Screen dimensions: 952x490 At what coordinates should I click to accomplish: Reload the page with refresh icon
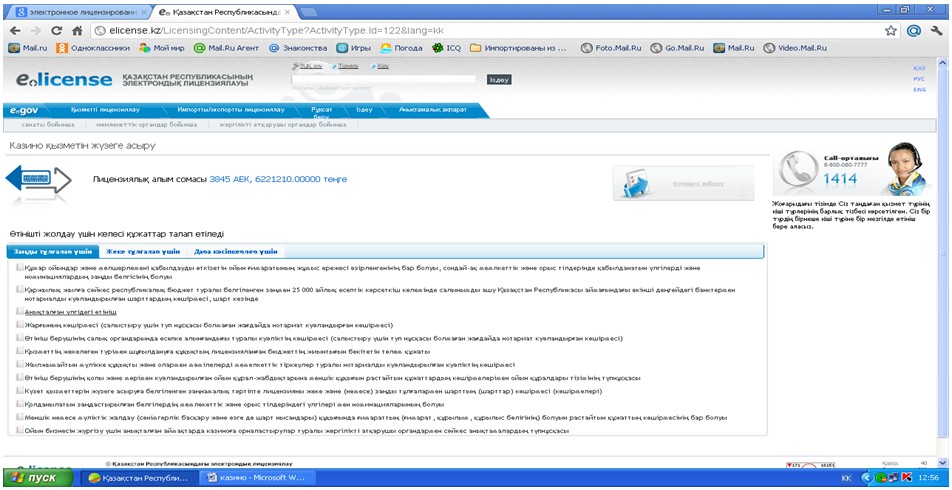56,30
